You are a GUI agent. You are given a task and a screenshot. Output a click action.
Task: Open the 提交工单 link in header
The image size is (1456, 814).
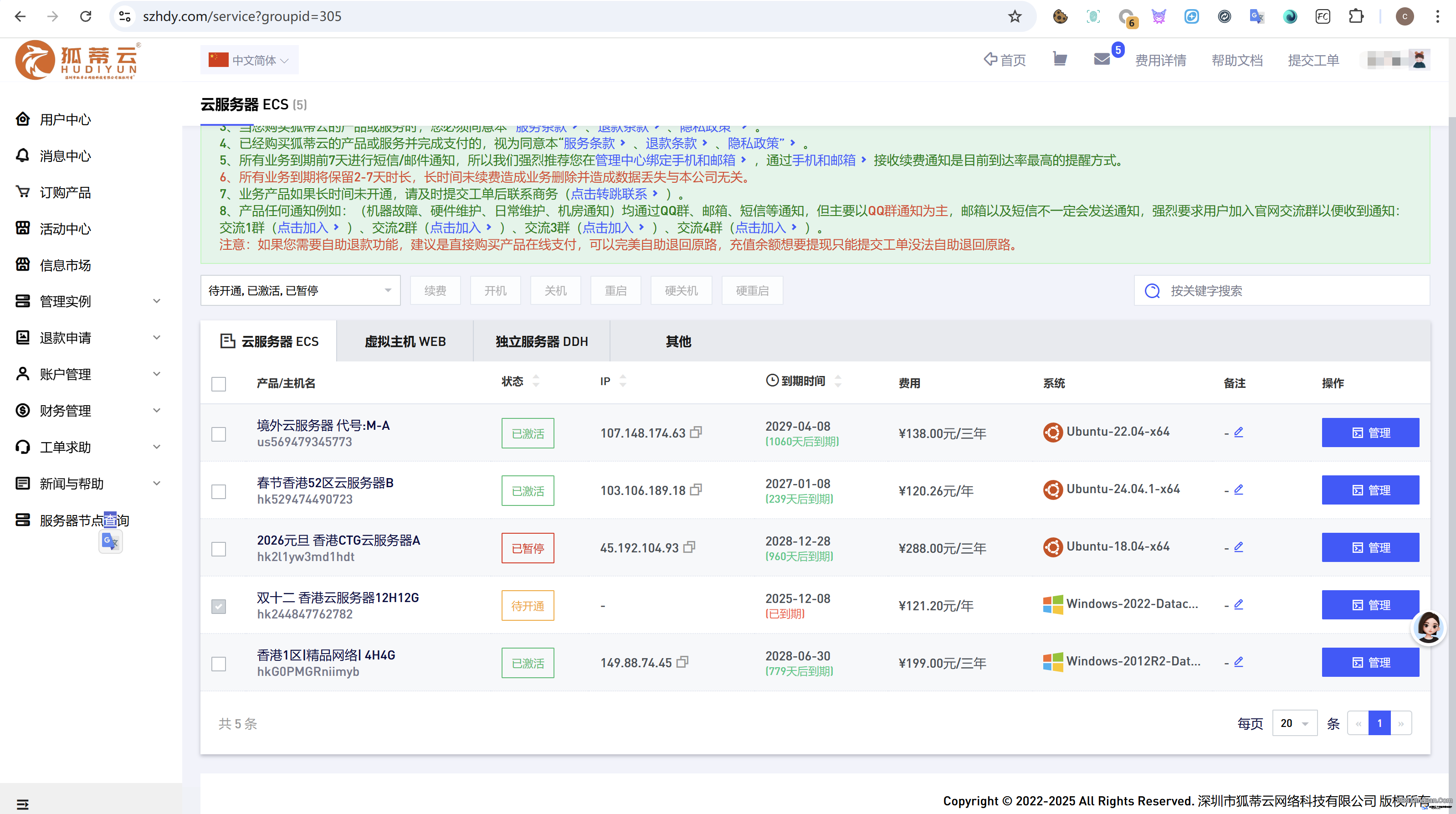click(x=1313, y=60)
